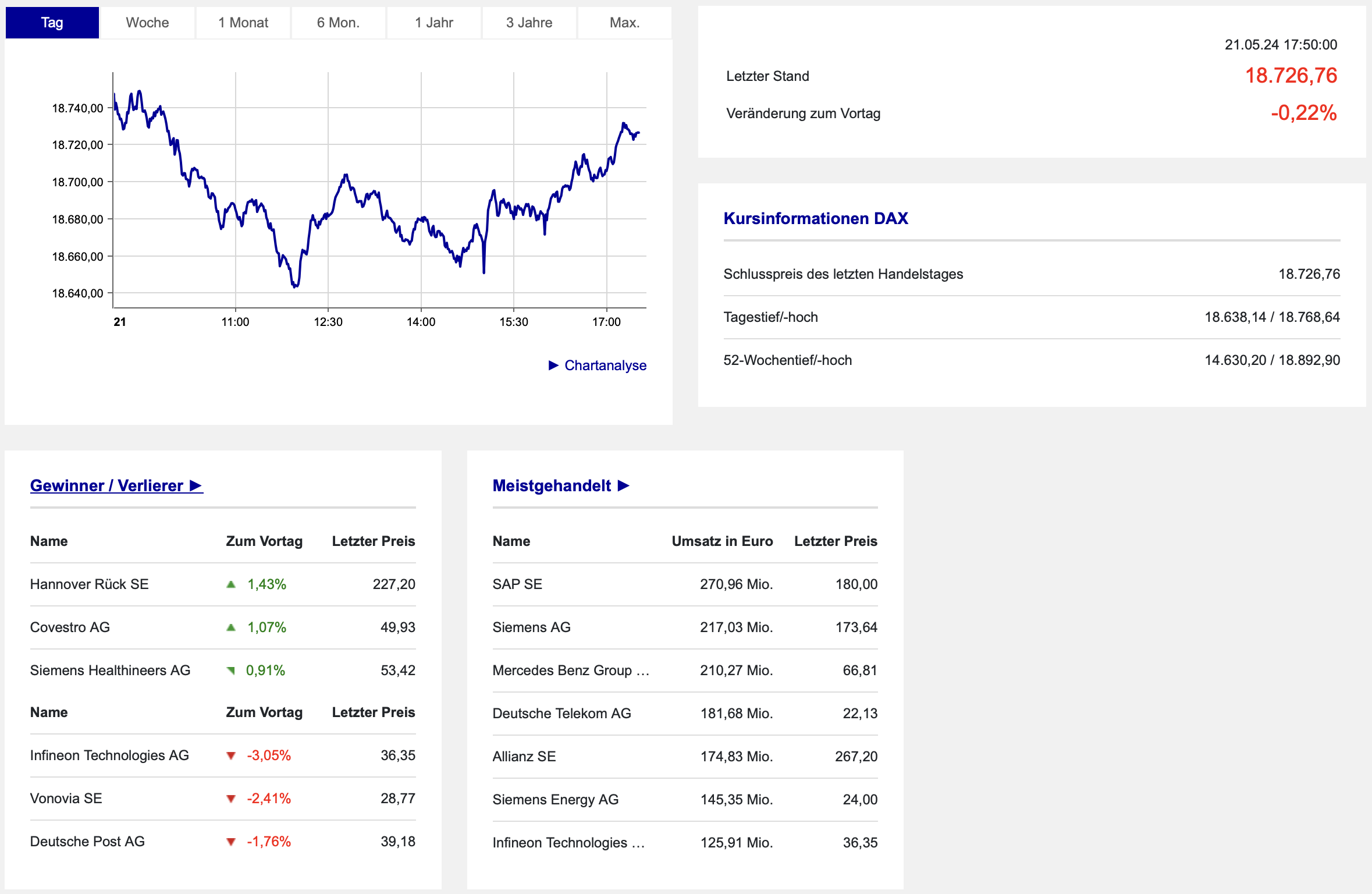Click the triangle icon before Chartanalyse
This screenshot has width=1372, height=894.
[x=553, y=366]
